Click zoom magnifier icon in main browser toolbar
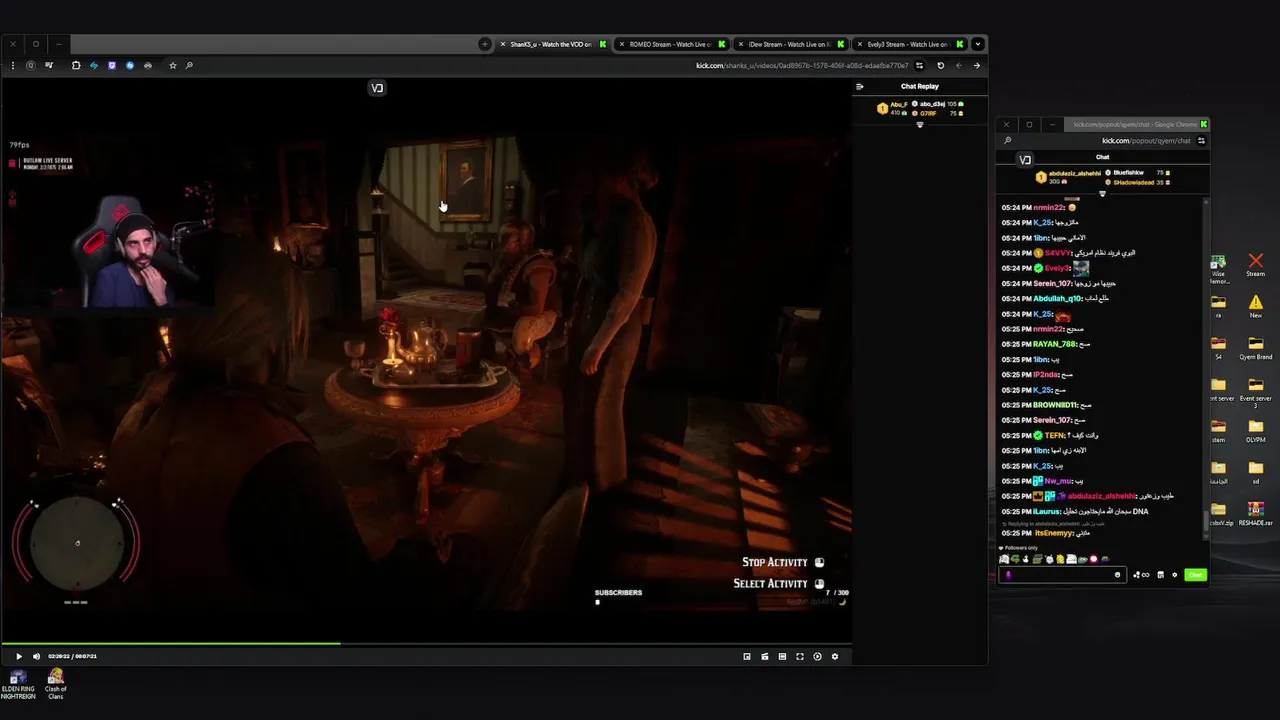This screenshot has height=720, width=1280. coord(189,66)
